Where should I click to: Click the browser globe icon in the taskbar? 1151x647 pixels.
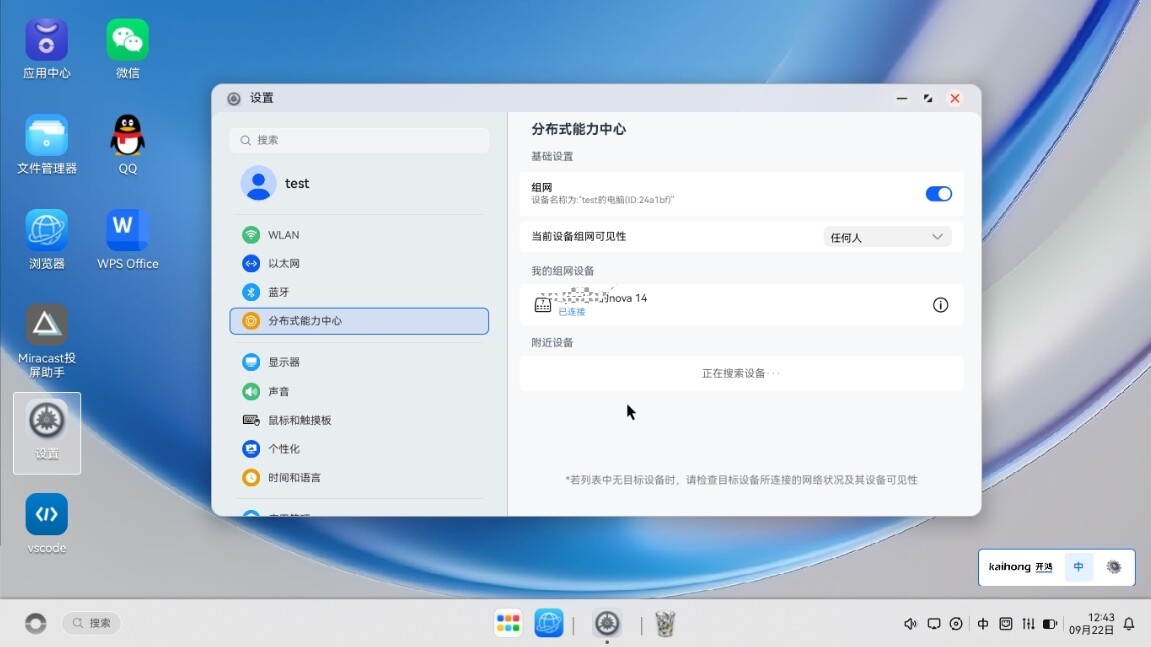pos(548,623)
